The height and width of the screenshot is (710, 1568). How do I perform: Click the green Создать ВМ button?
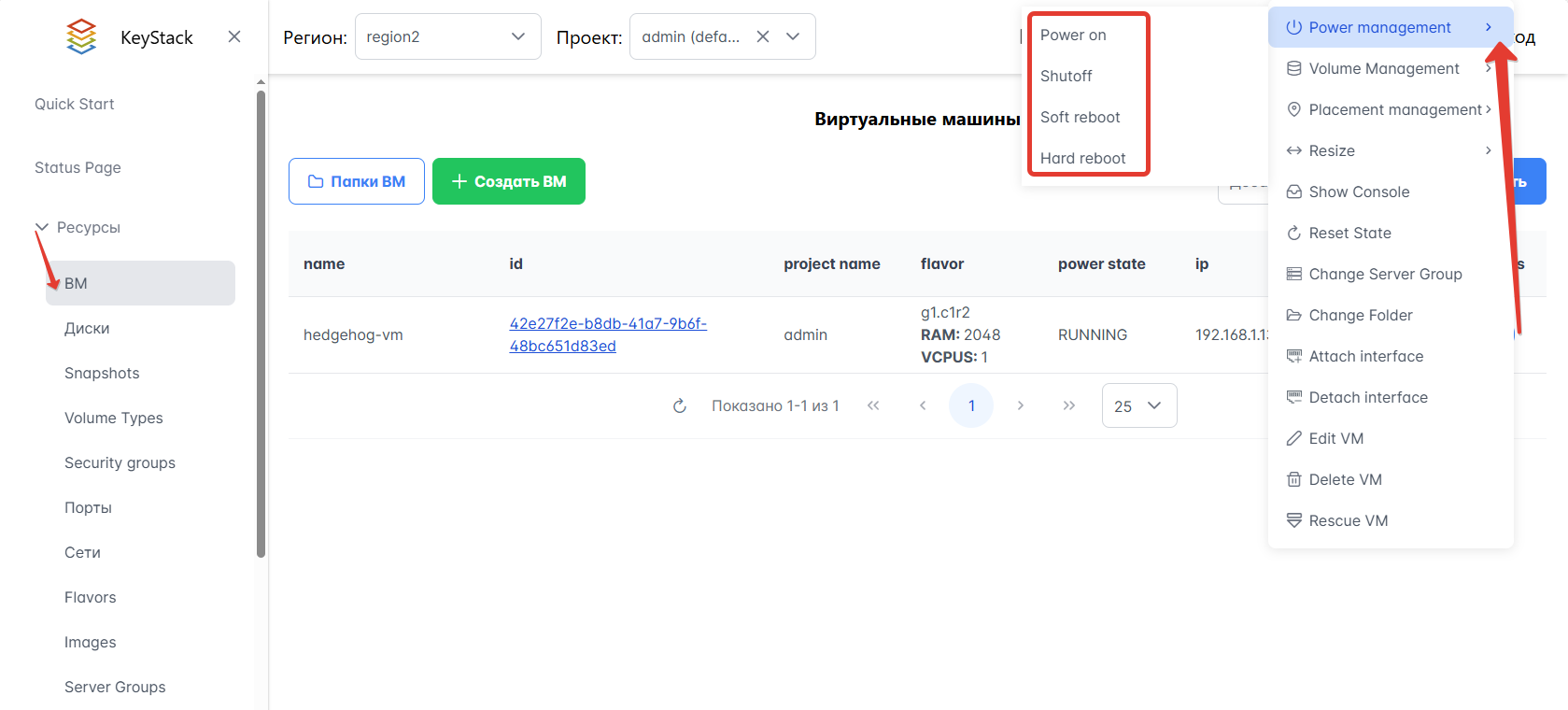coord(509,181)
